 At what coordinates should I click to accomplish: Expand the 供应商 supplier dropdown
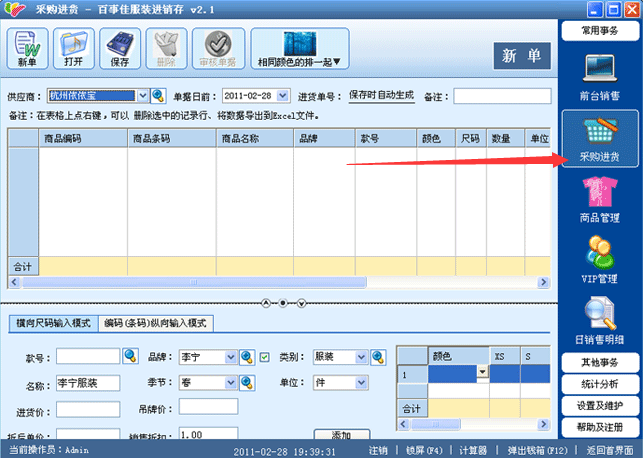click(142, 96)
